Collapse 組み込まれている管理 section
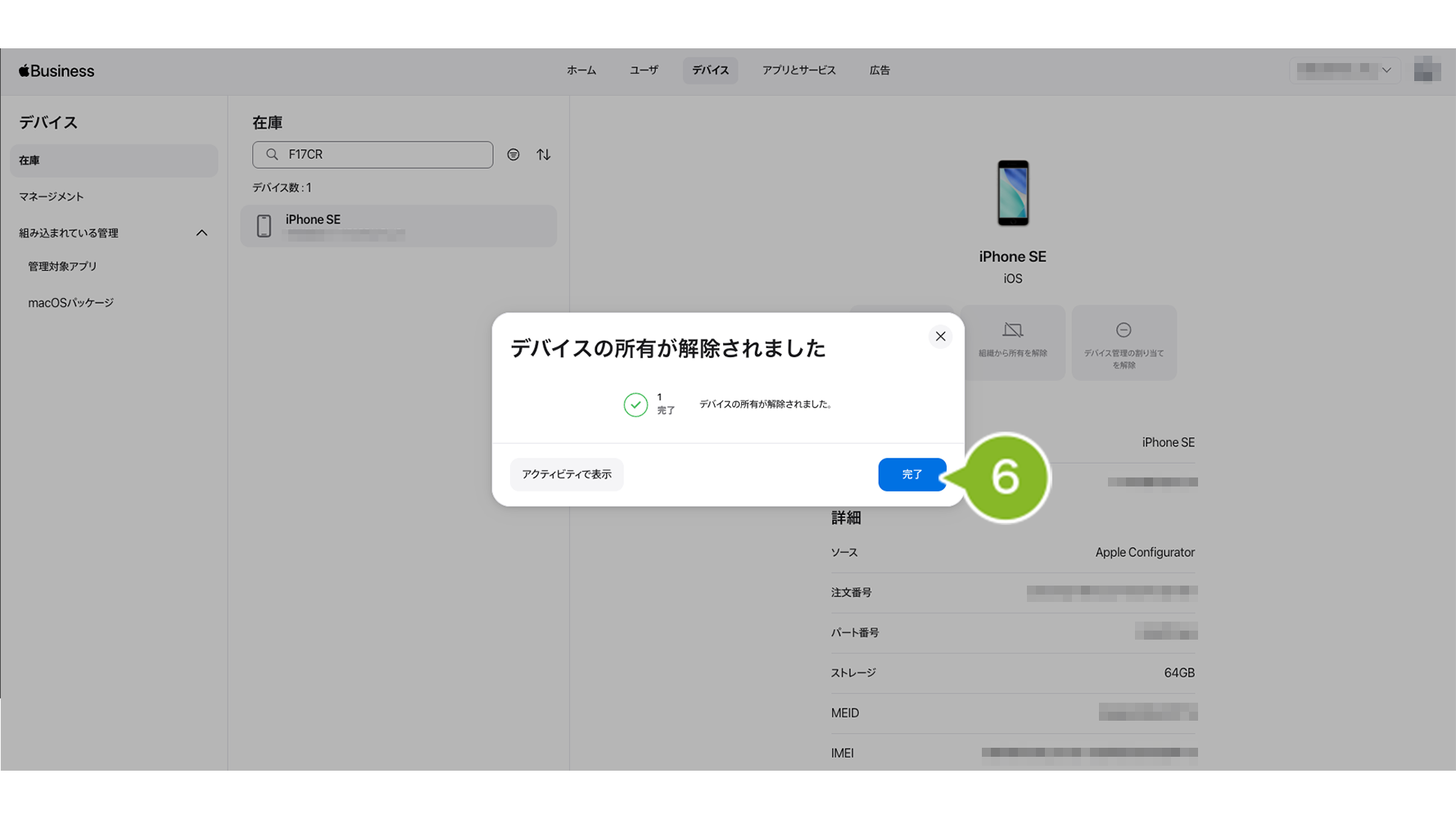1456x819 pixels. [201, 233]
